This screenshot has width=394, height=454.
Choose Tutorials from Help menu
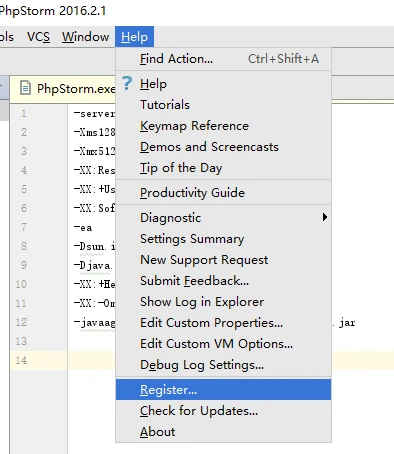tap(223, 105)
